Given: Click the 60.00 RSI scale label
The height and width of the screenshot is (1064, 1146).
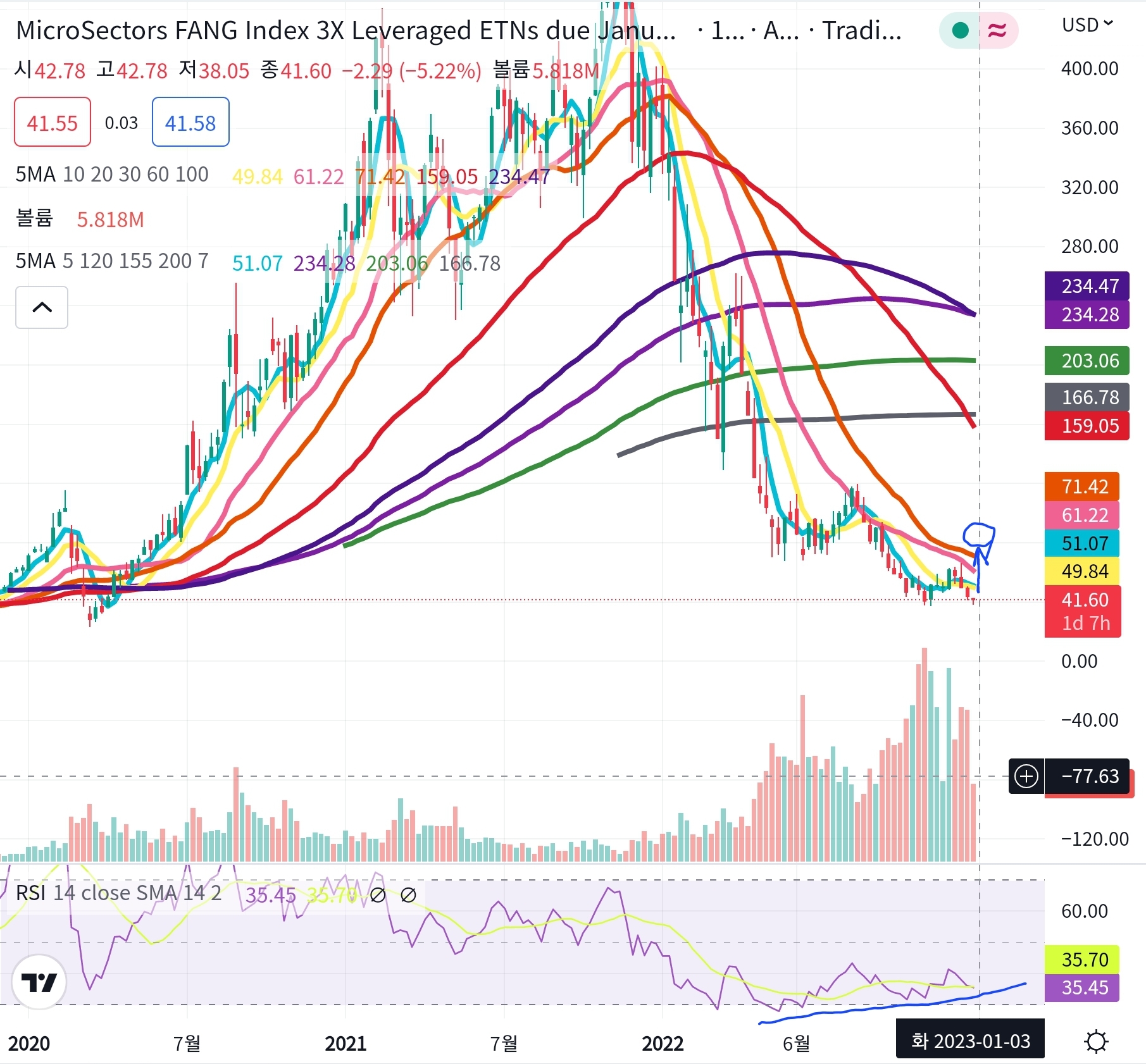Looking at the screenshot, I should [1085, 911].
